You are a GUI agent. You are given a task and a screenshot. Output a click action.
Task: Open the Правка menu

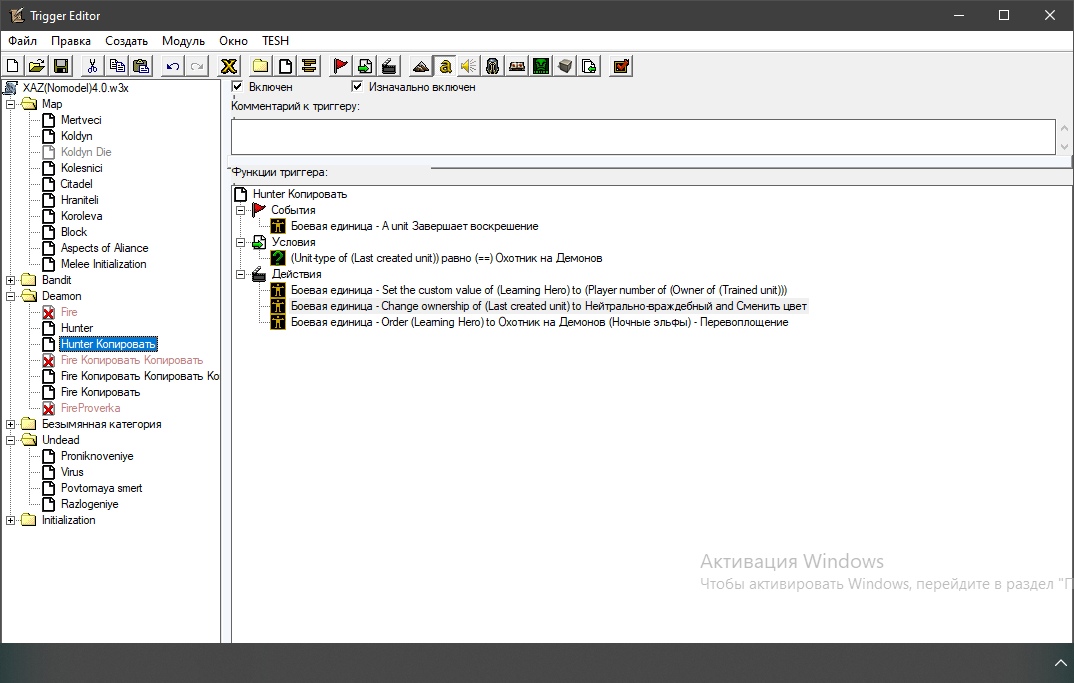[71, 40]
